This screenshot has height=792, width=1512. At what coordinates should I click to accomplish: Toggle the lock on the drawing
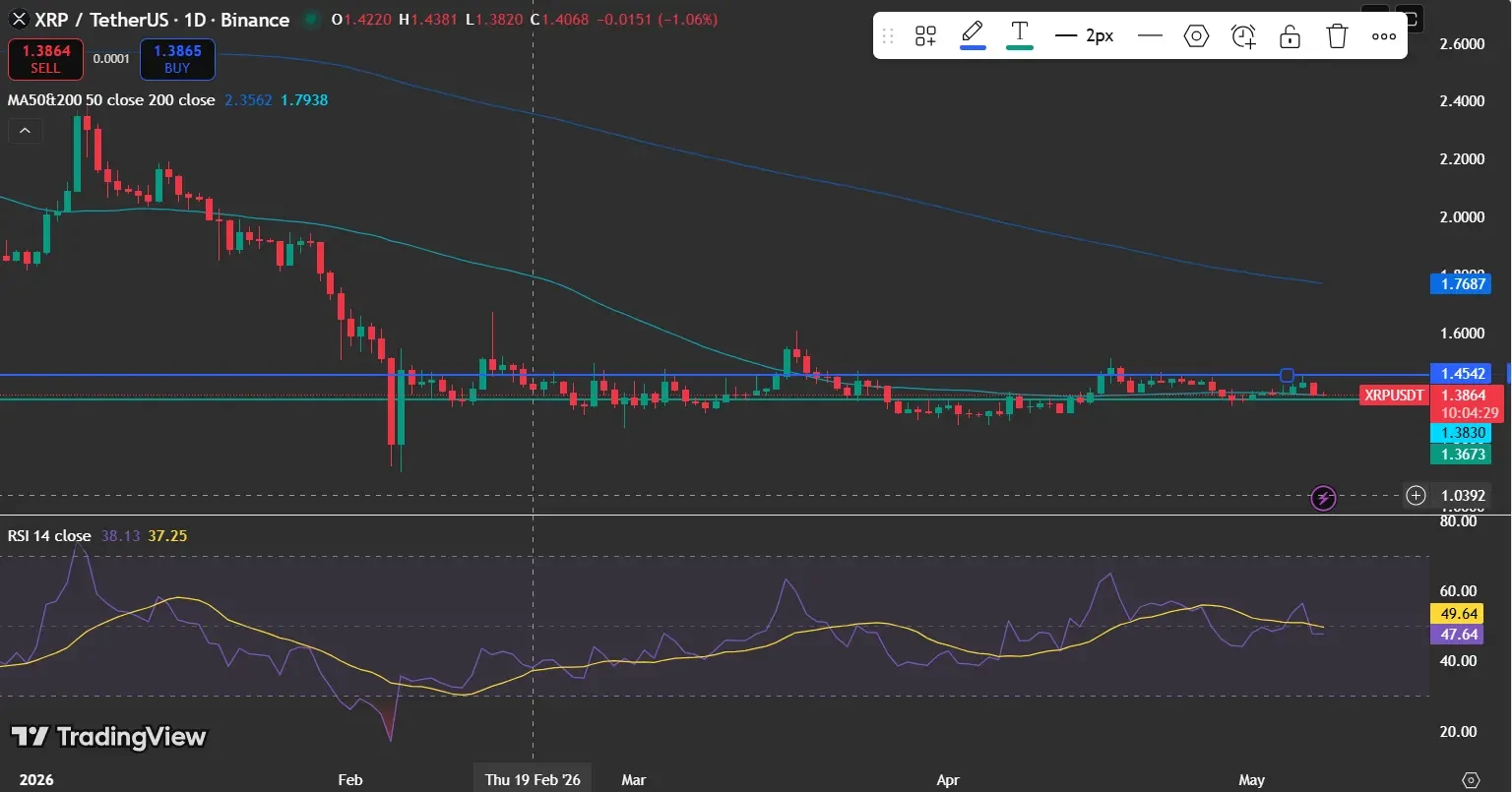pos(1290,36)
